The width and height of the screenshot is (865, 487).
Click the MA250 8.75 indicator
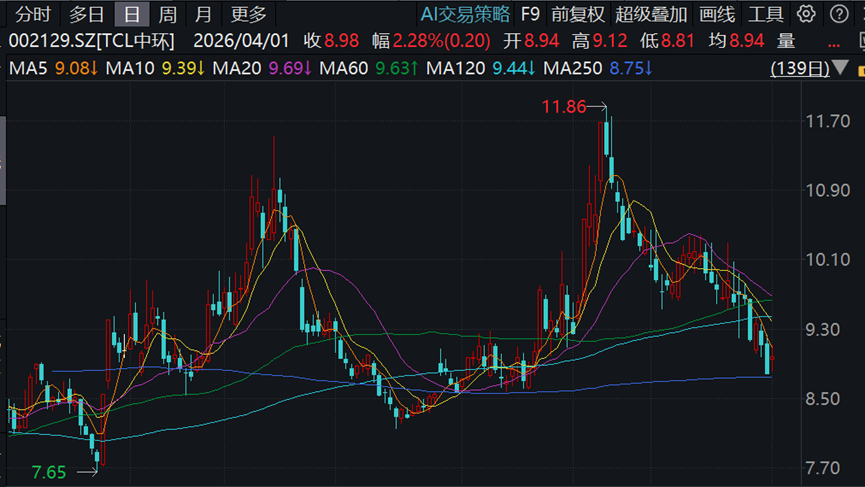pos(598,68)
